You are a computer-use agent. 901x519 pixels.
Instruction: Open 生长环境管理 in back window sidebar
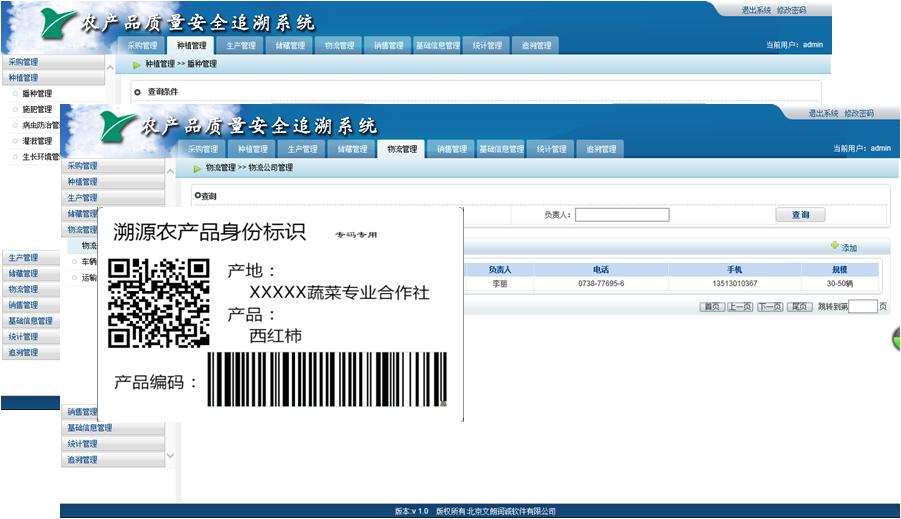pos(41,156)
